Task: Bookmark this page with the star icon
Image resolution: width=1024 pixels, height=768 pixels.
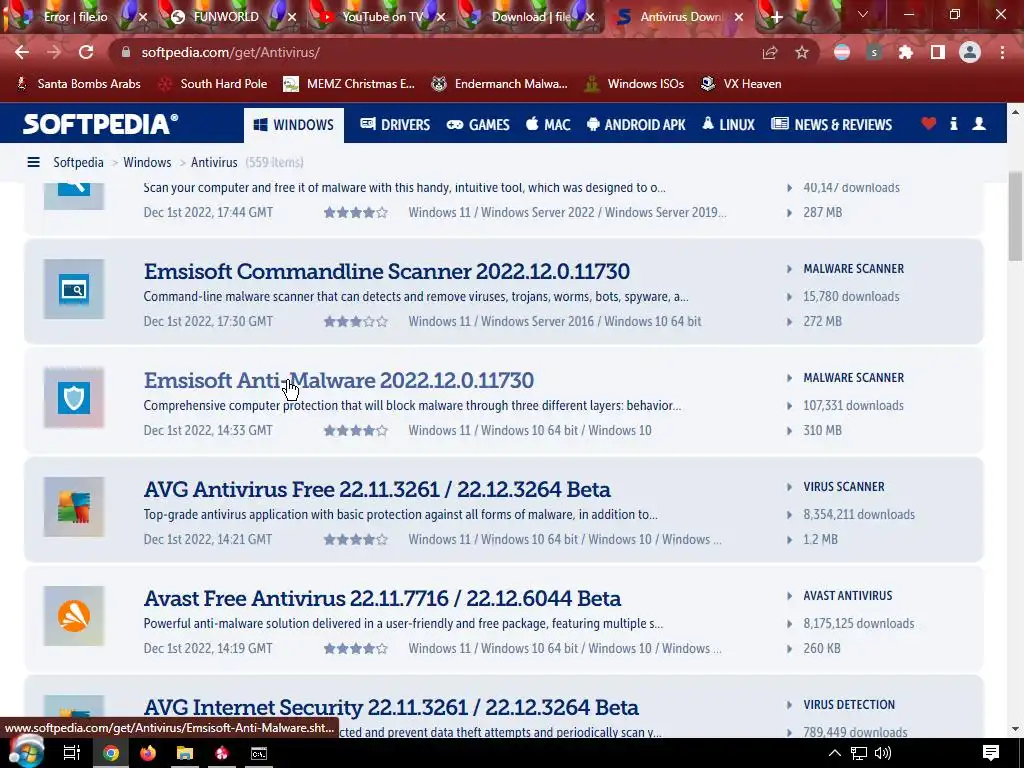Action: (802, 52)
